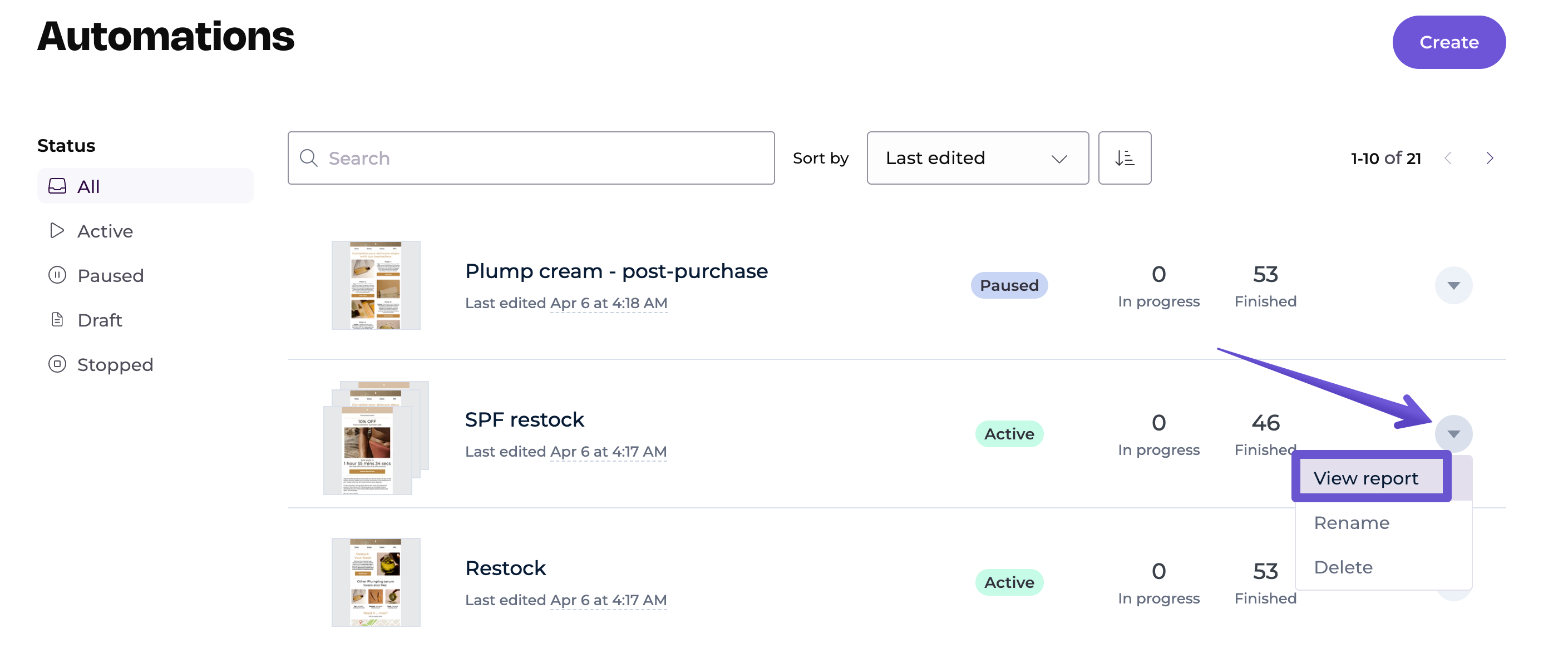Choose View report from menu
Image resolution: width=1568 pixels, height=653 pixels.
click(x=1365, y=478)
